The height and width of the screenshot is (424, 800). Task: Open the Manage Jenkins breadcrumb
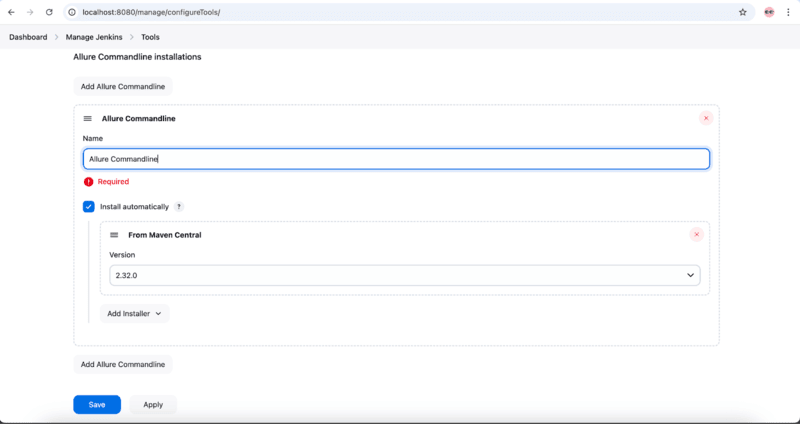coord(94,37)
